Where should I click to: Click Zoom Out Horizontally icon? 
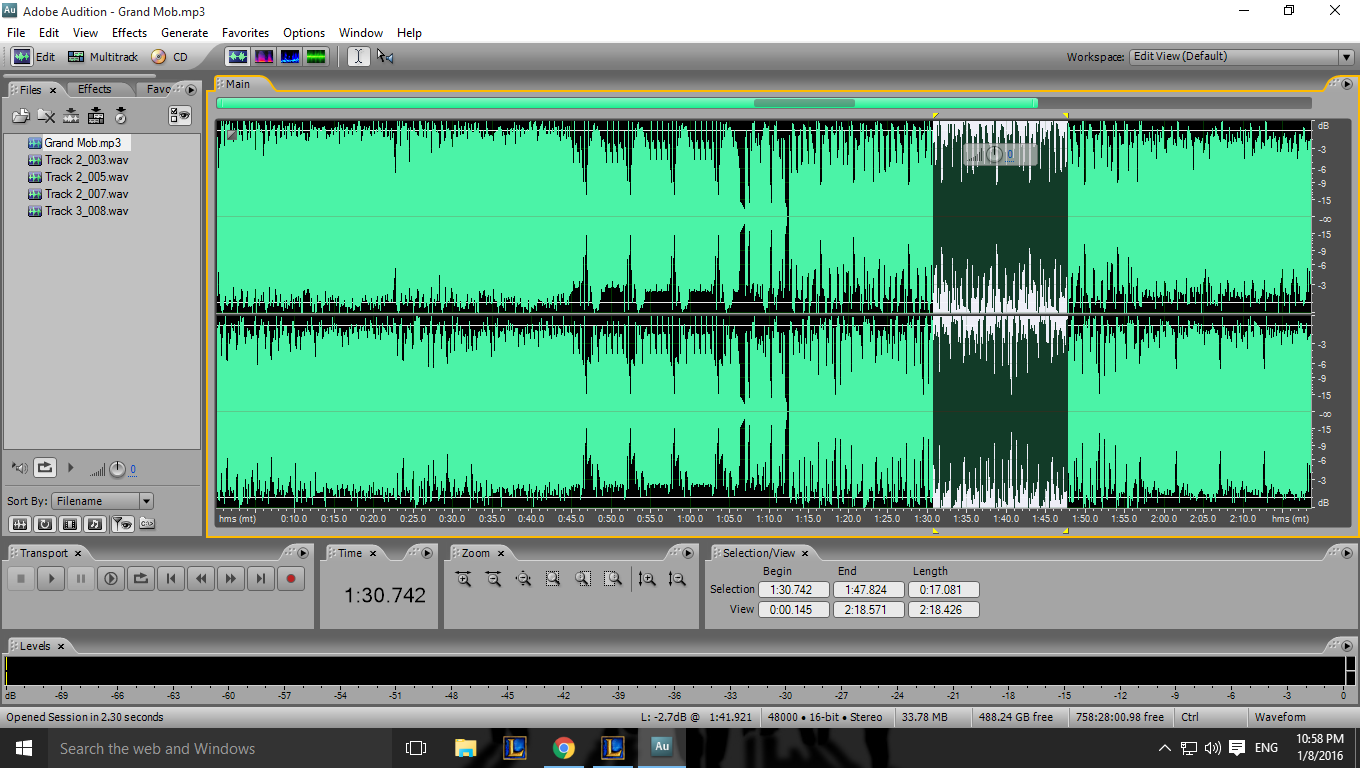493,578
